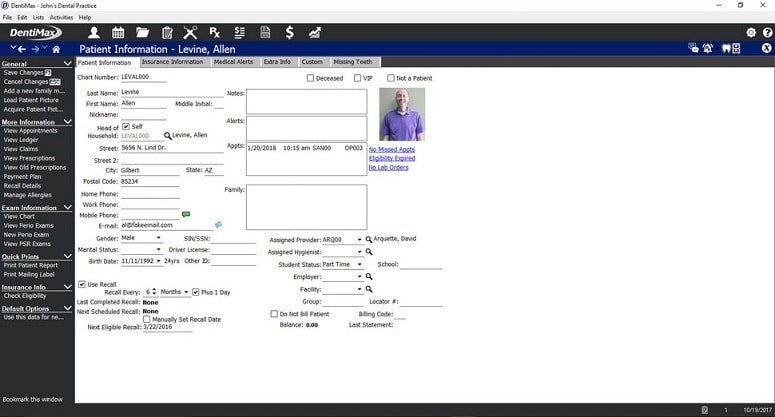Click the patient photo thumbnail

(402, 115)
